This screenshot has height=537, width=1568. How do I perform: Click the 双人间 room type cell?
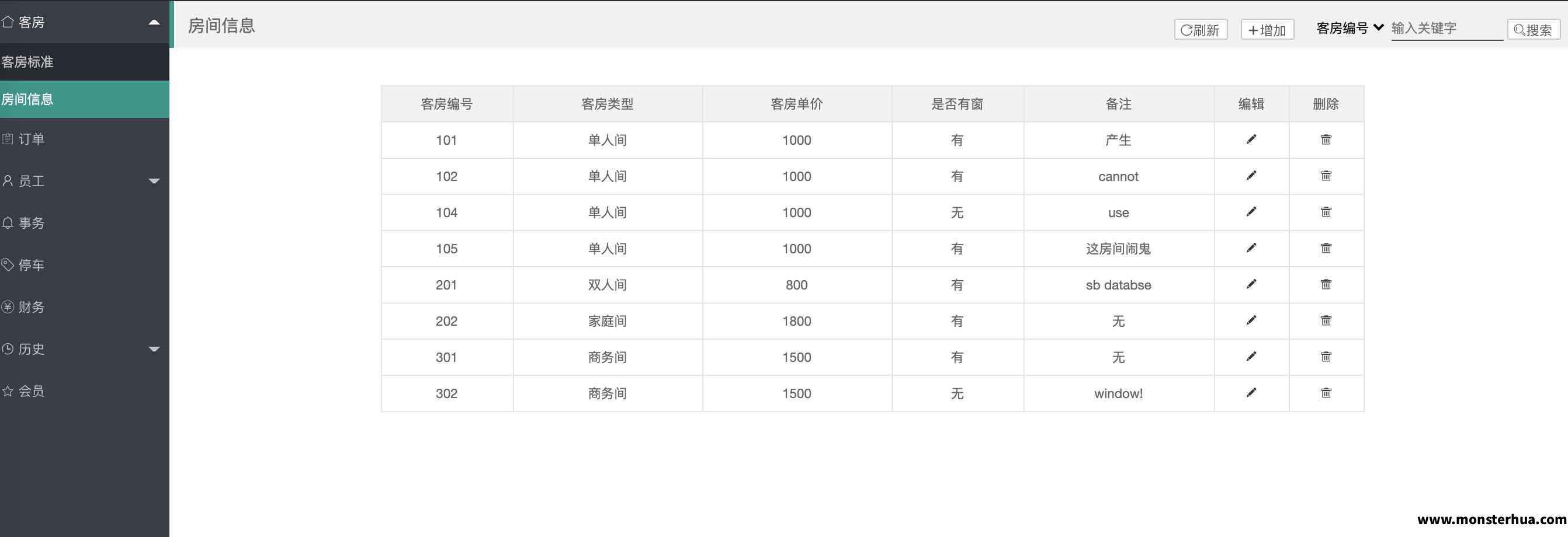click(608, 285)
